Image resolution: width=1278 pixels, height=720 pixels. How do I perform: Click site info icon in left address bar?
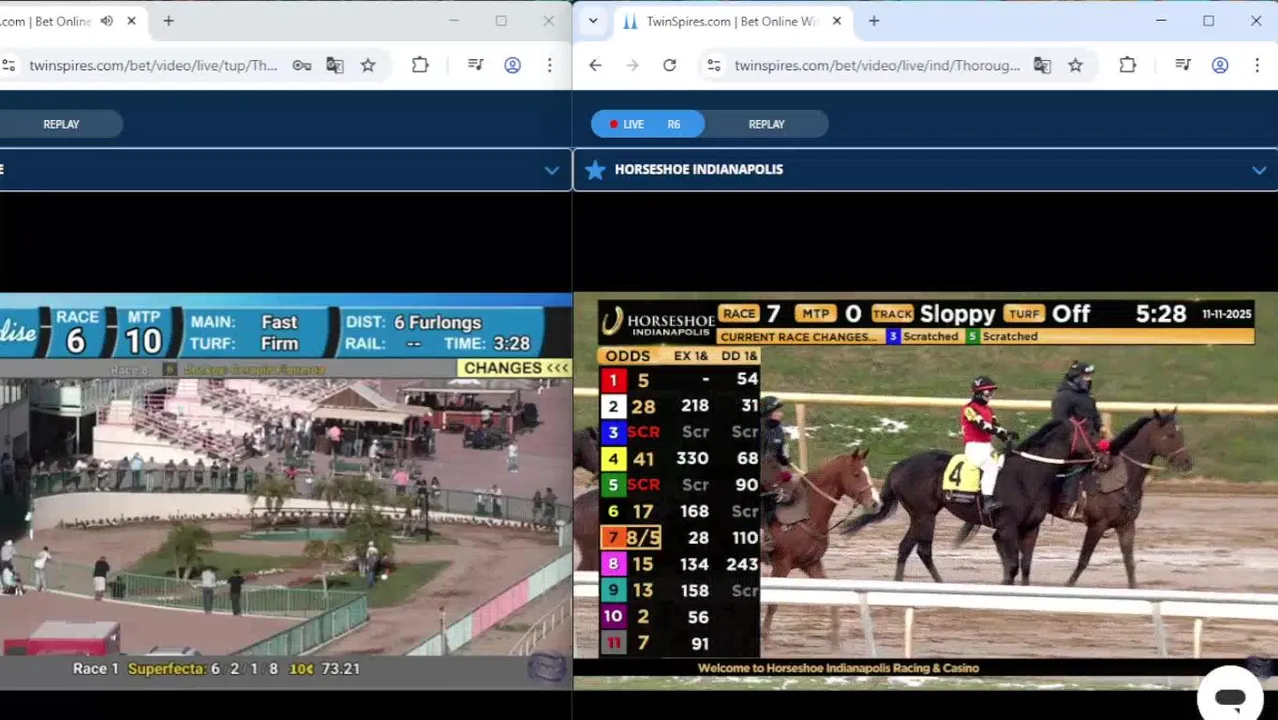8,65
